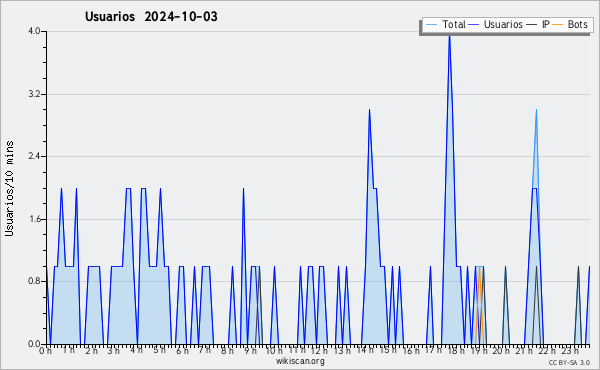The image size is (600, 370).
Task: Click the '11 h' x-axis label
Action: click(297, 350)
